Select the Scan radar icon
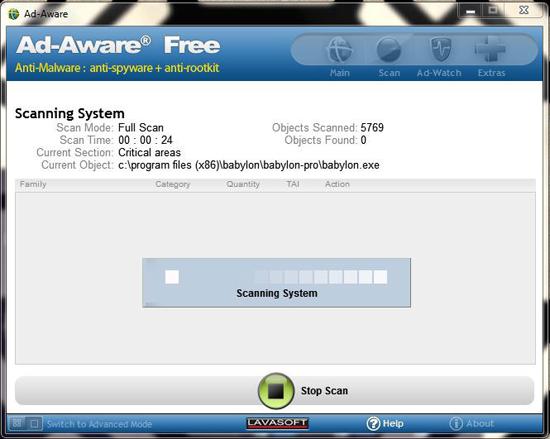Viewport: 550px width, 439px height. tap(389, 50)
